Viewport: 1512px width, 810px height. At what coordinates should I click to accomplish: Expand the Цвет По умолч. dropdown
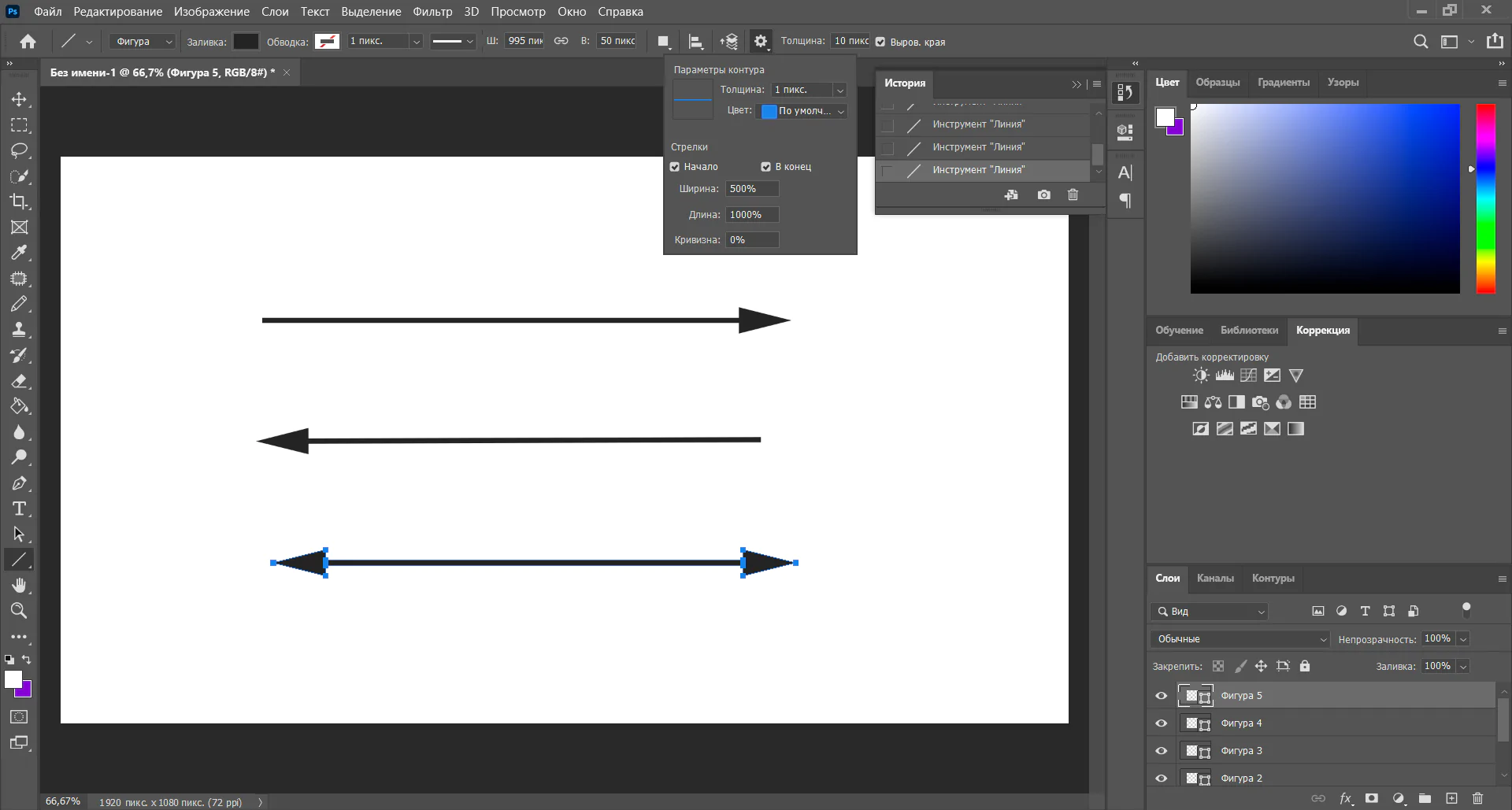tap(802, 111)
